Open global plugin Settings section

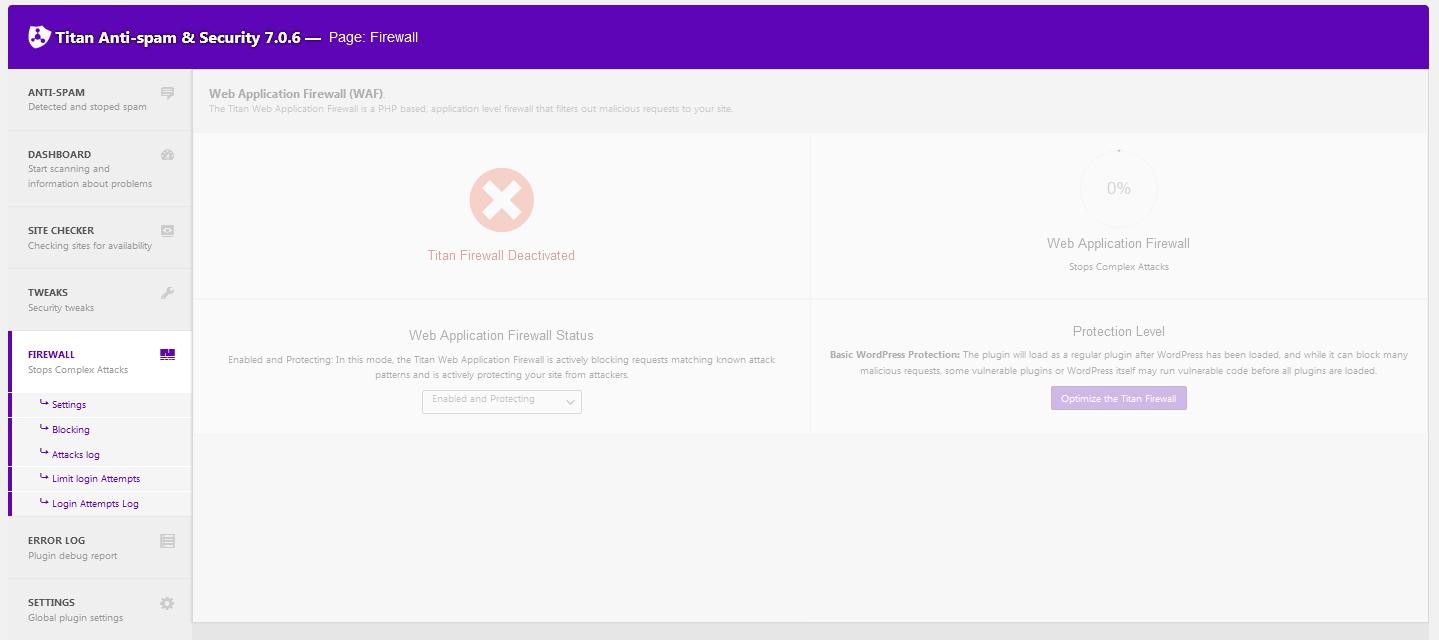click(100, 609)
